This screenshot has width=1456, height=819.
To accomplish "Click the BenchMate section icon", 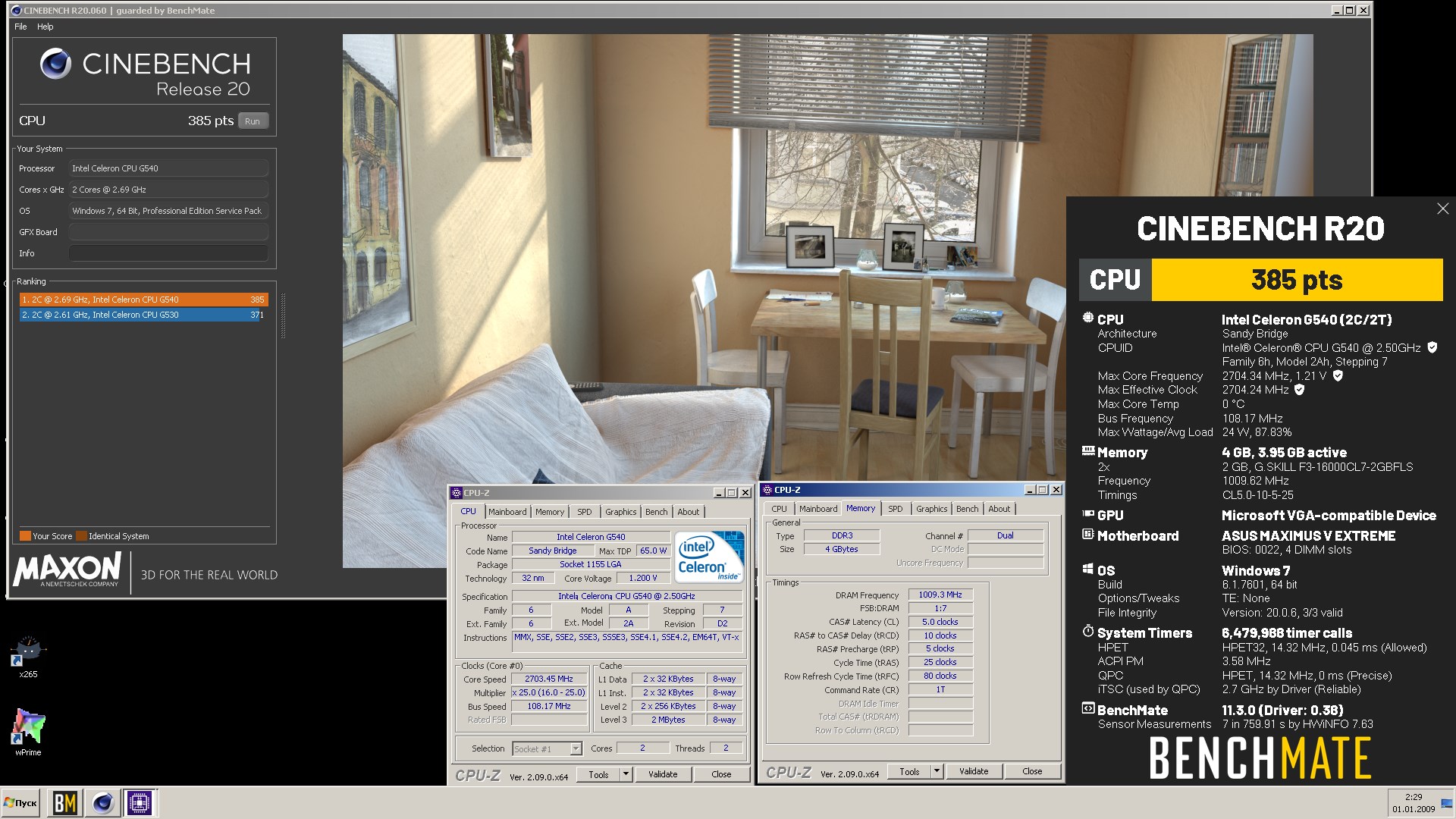I will click(x=1087, y=709).
